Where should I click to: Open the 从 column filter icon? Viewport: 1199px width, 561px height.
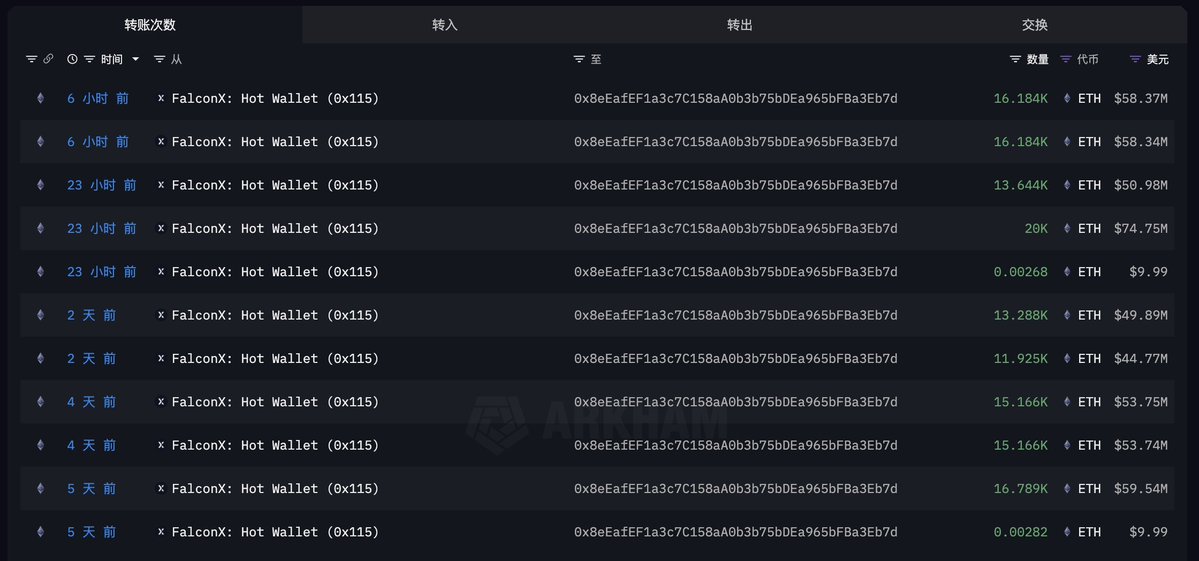159,59
